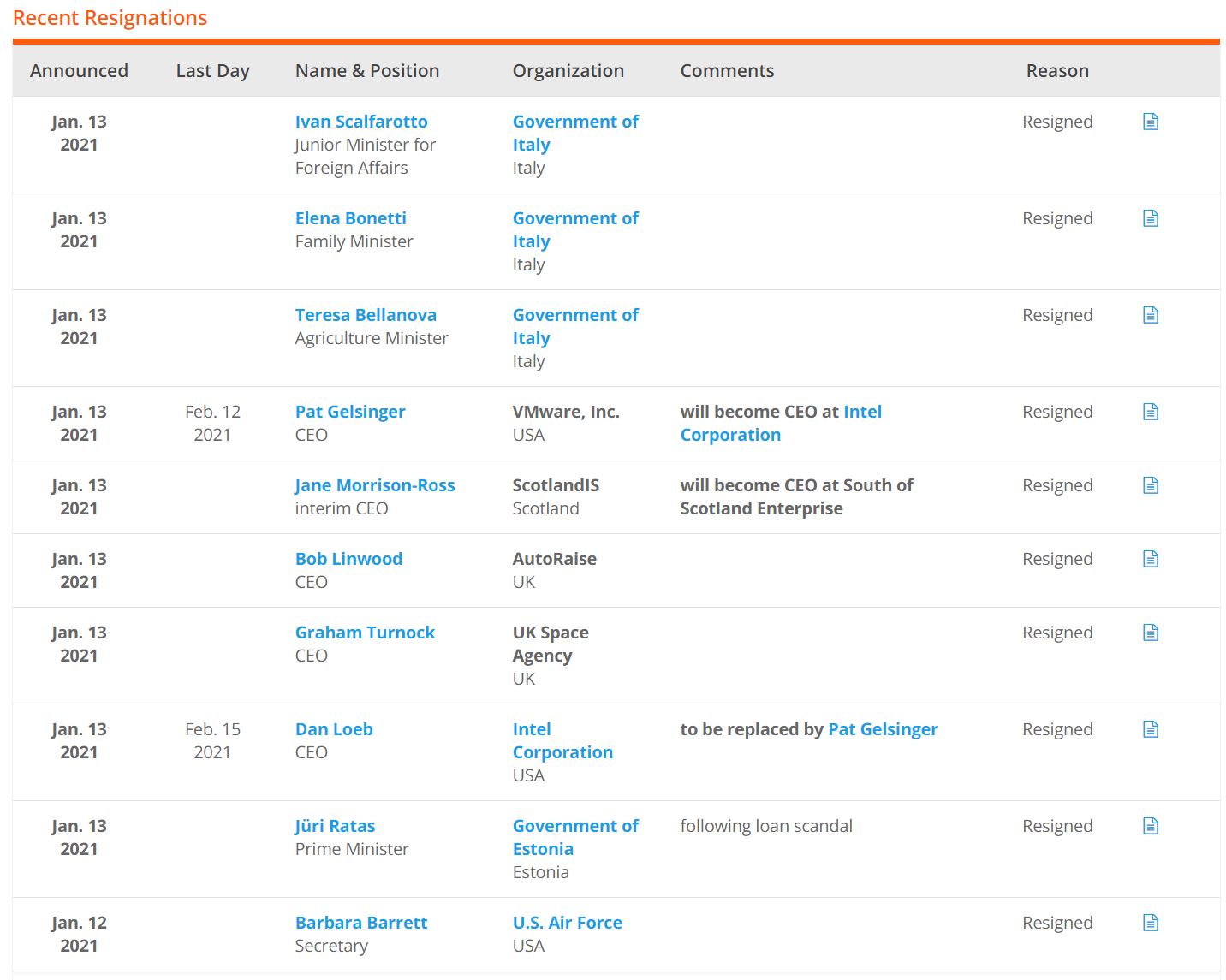Select 'Resigned' reason in Jüri Ratas row
The image size is (1226, 980).
(x=1057, y=826)
